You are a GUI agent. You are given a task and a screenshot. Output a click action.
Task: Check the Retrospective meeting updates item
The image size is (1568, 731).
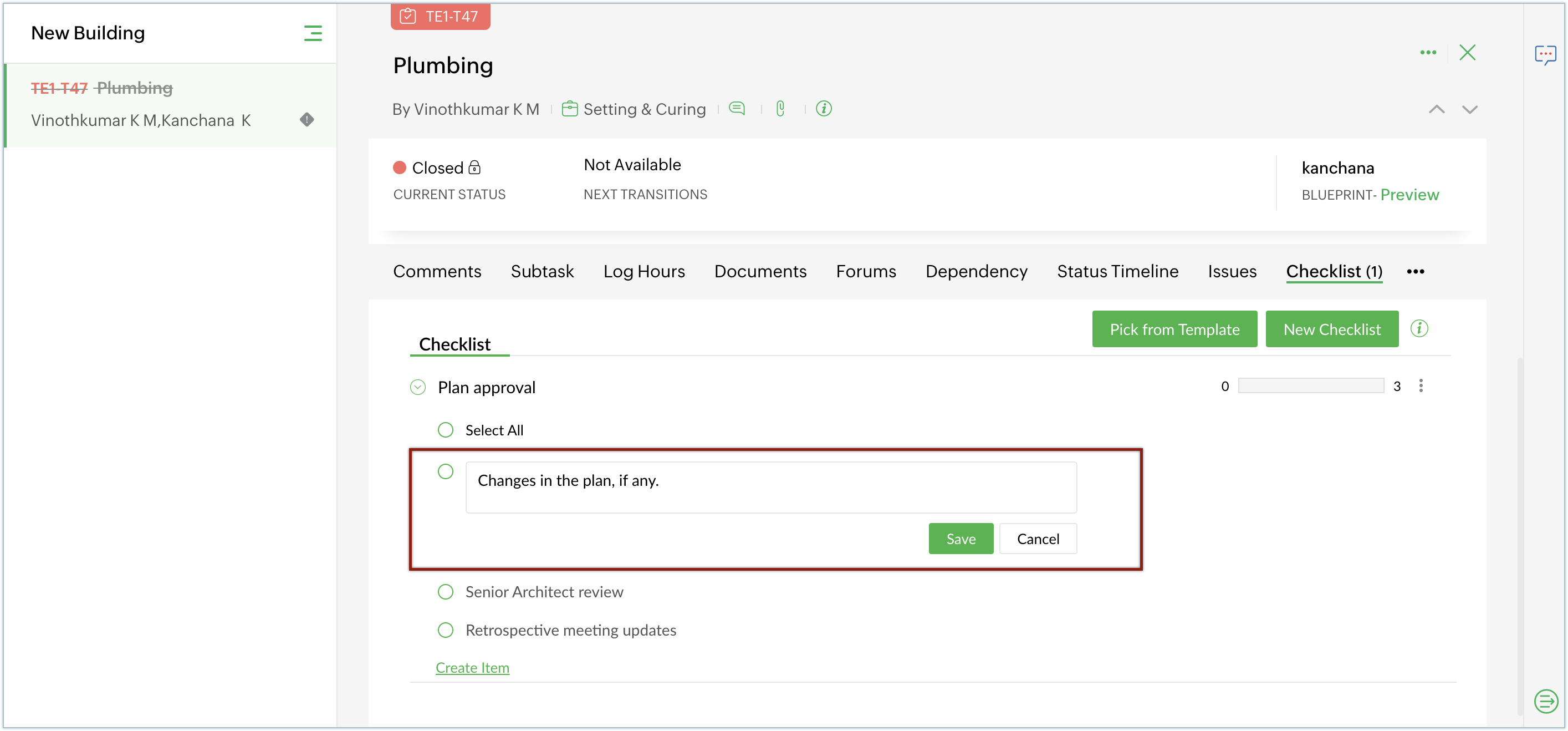pos(446,630)
